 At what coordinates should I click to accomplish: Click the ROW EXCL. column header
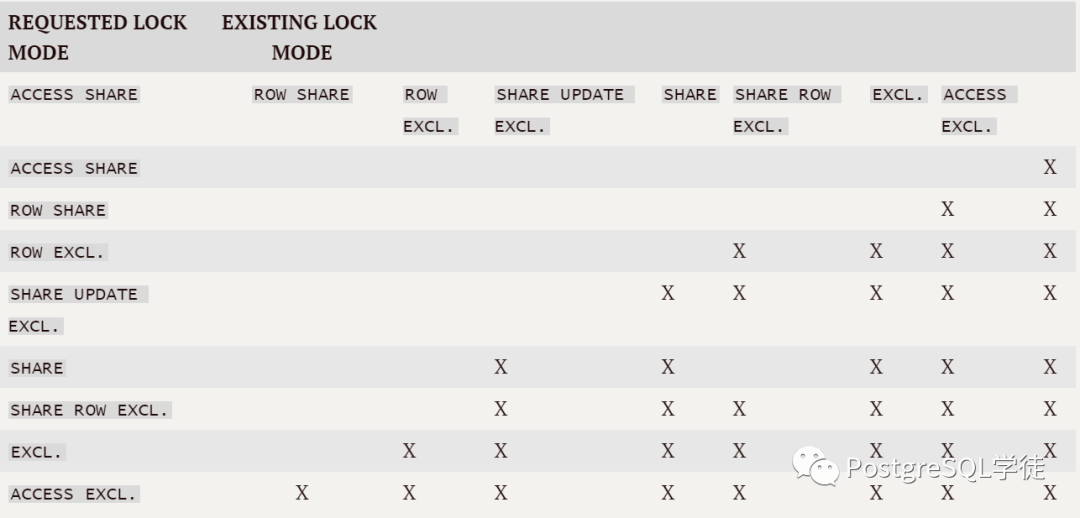click(x=428, y=110)
